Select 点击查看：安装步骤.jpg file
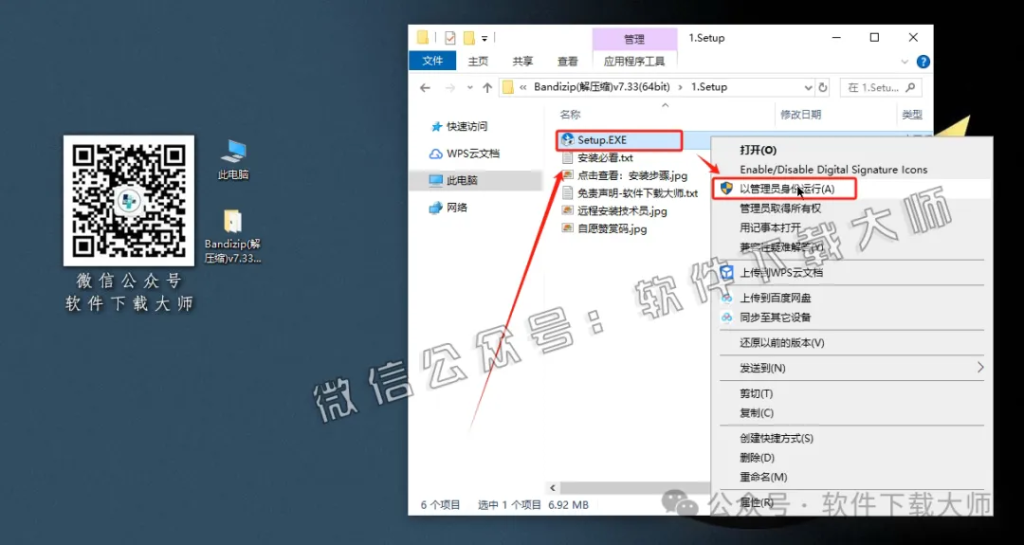1024x545 pixels. 625,176
